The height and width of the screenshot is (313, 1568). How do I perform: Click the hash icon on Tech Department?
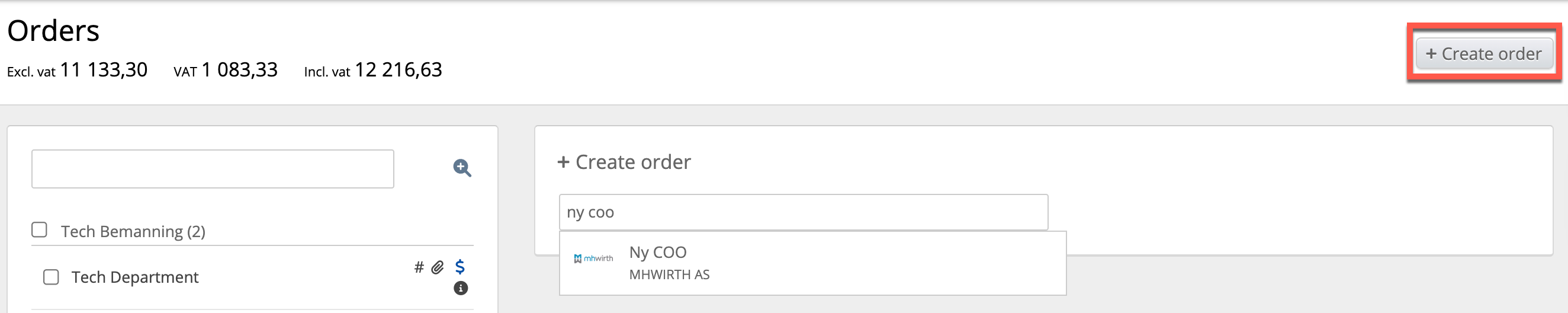(x=419, y=267)
